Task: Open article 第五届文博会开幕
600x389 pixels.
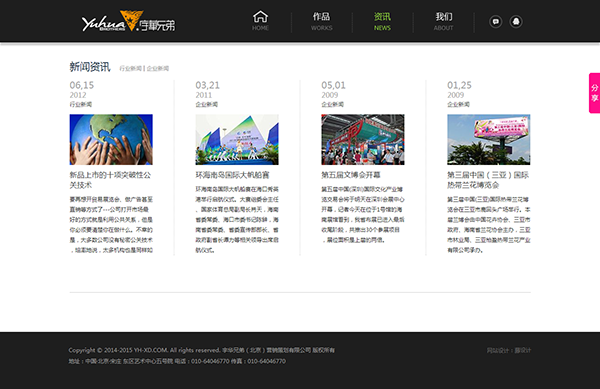Action: (351, 175)
